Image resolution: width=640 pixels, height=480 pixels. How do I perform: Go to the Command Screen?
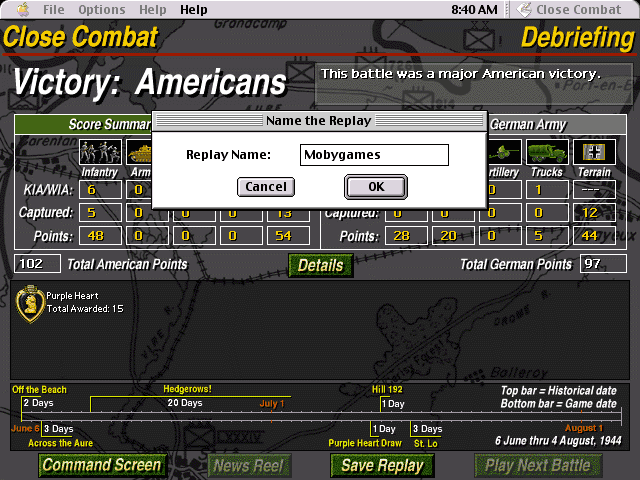tap(102, 465)
